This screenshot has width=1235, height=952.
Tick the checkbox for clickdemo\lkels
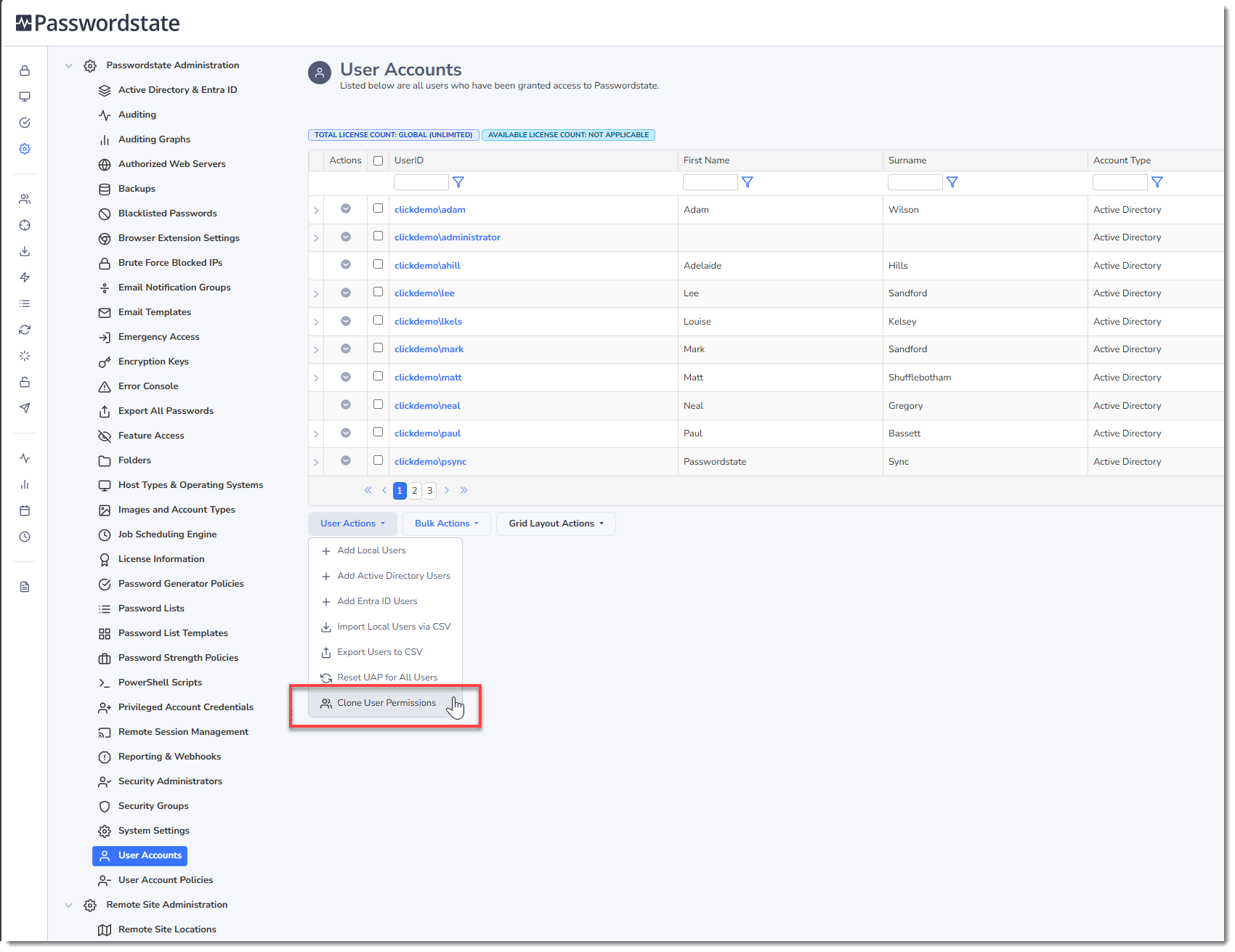pos(378,320)
